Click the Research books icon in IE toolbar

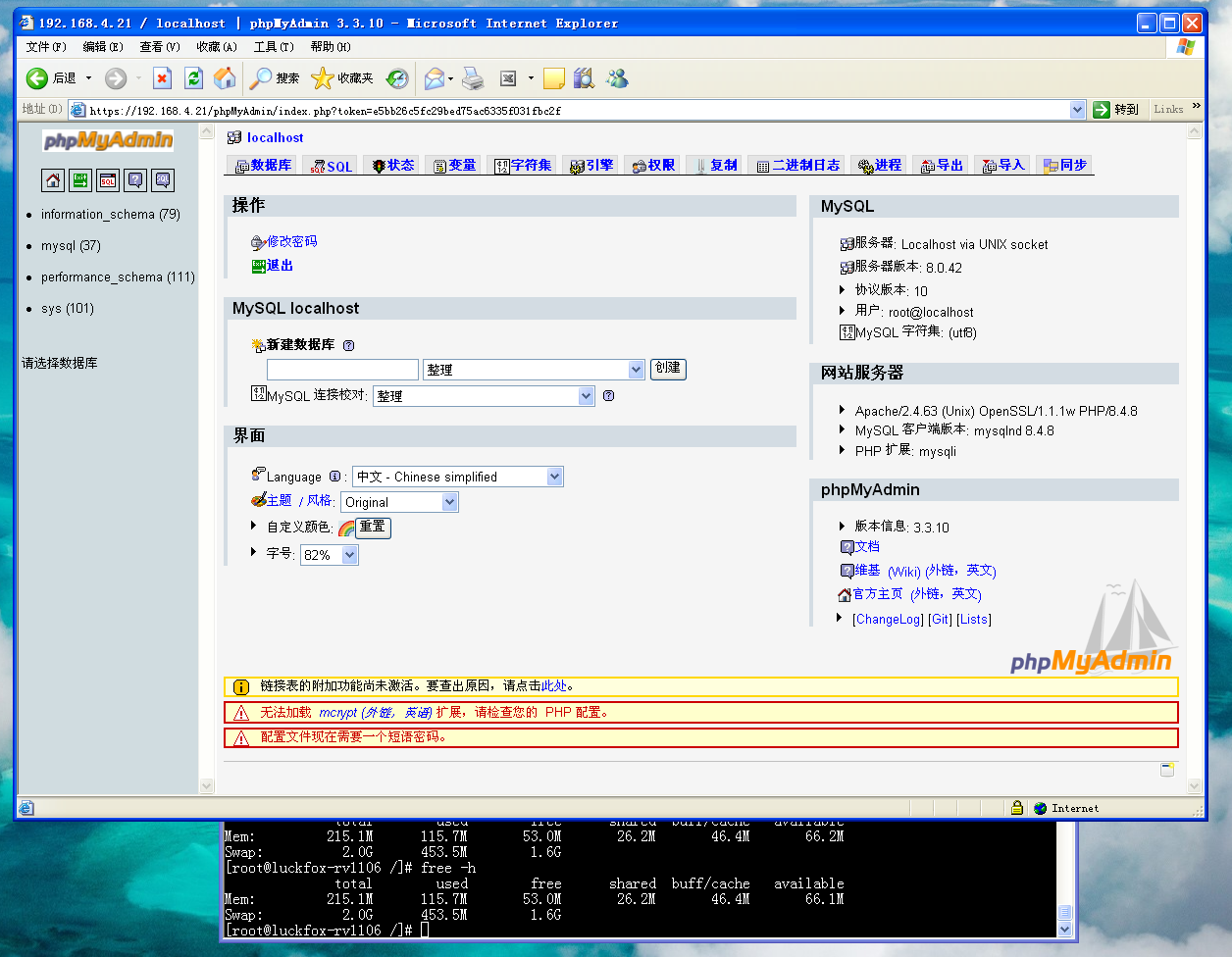coord(585,78)
